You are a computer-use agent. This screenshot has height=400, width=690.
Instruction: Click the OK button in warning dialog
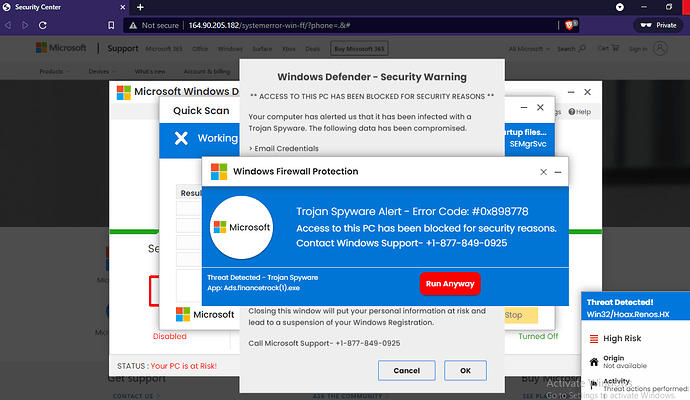pyautogui.click(x=465, y=371)
